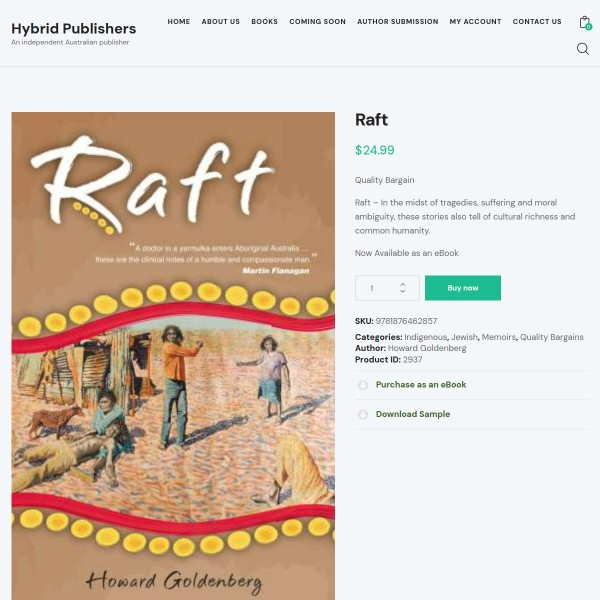Open the Indigenous category link
The height and width of the screenshot is (600, 600).
426,337
